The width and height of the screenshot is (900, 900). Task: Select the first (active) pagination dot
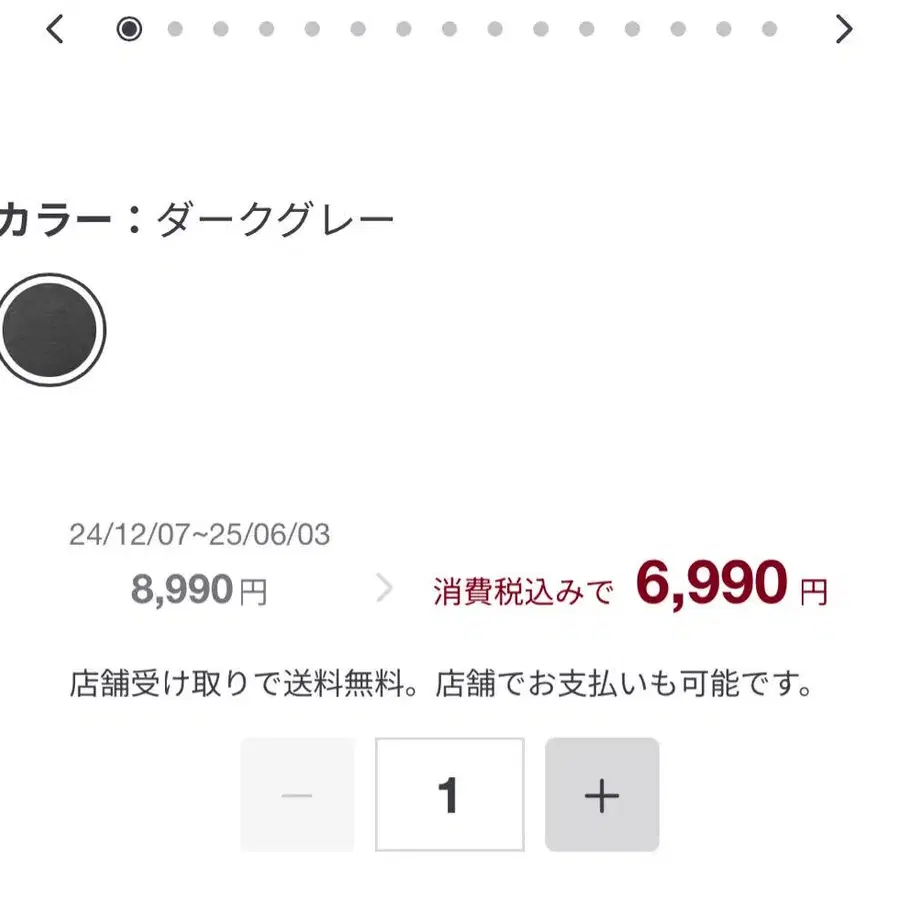click(129, 29)
